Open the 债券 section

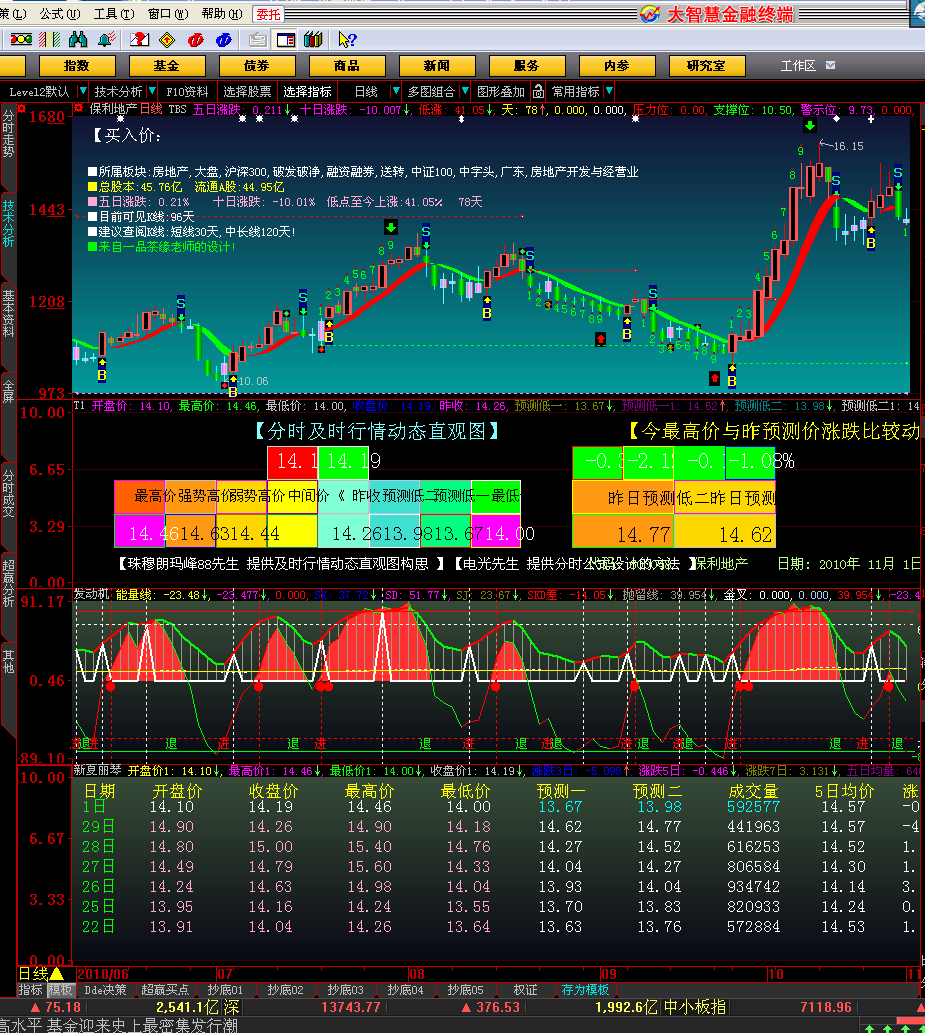(257, 66)
